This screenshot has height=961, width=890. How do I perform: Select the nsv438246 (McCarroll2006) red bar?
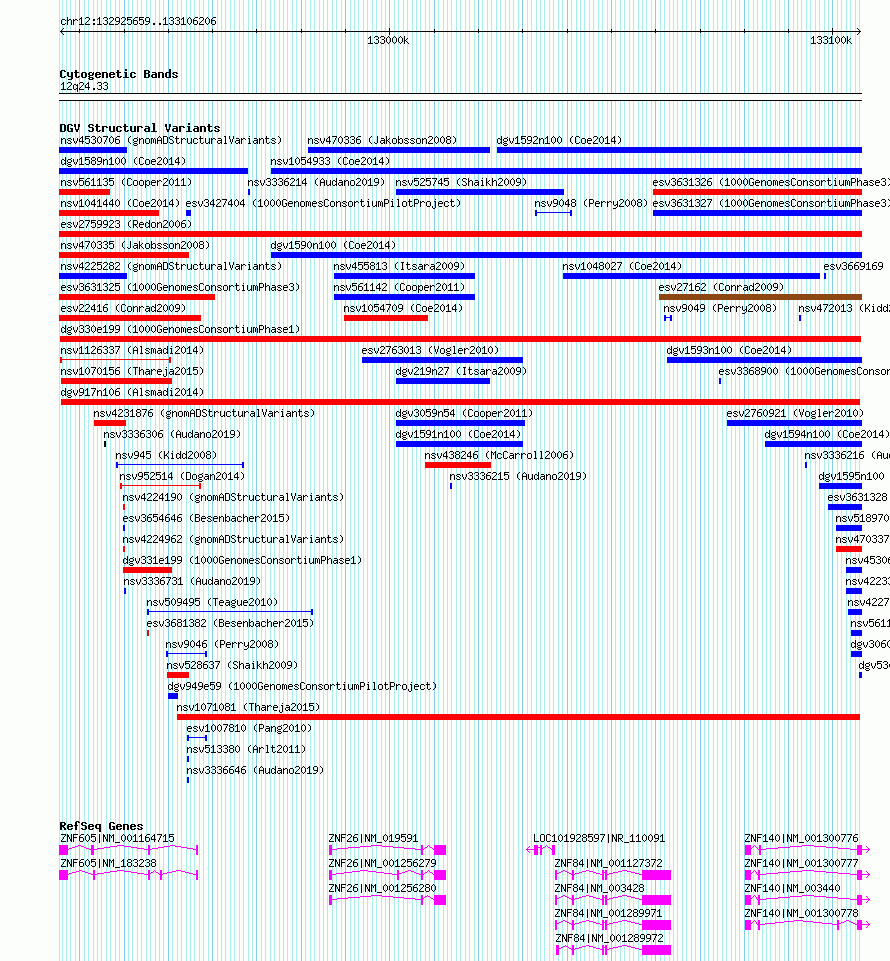pos(458,465)
